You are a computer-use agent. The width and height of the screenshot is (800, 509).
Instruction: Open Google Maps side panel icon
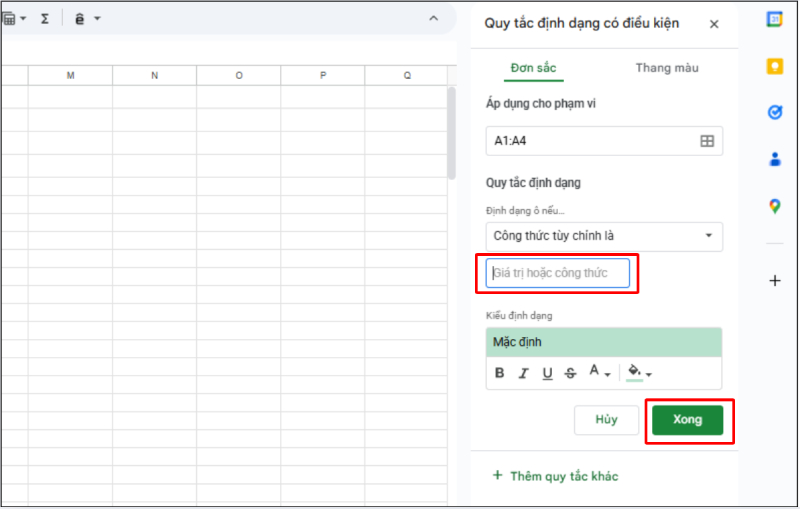(774, 206)
